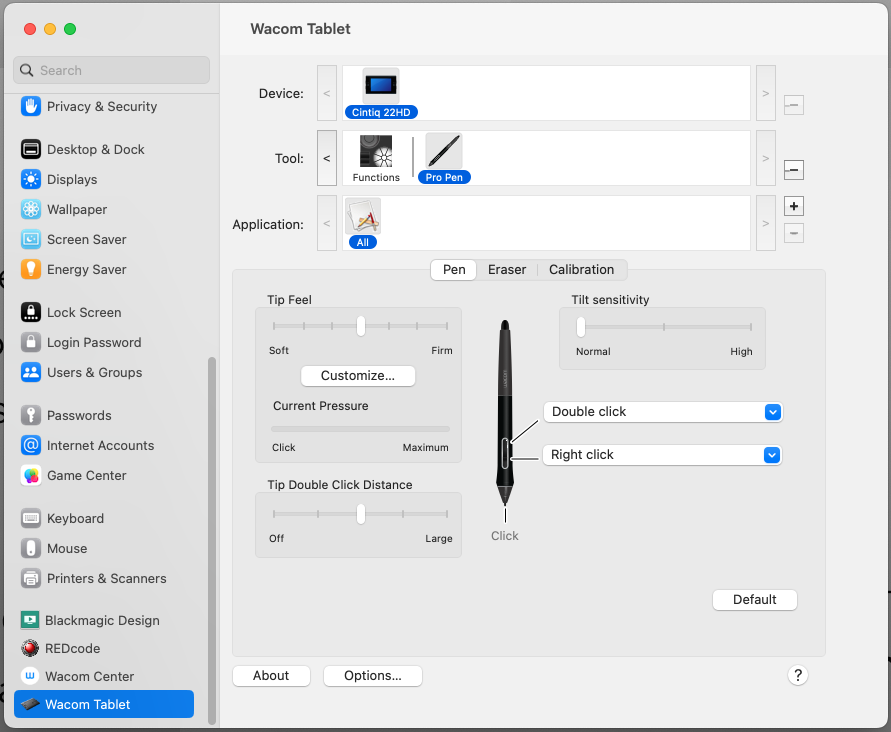Click the Current Pressure progress bar
Screen dimensions: 891x732
click(x=360, y=429)
